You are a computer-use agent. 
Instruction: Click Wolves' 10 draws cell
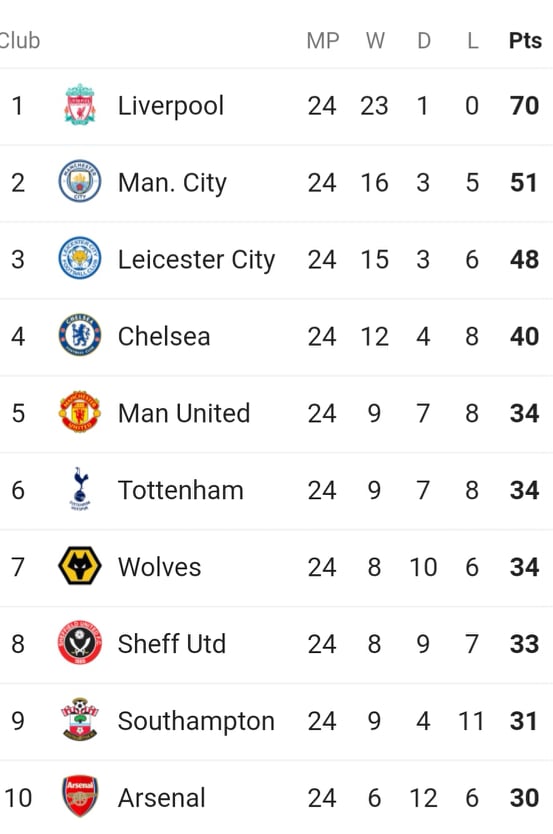pos(423,567)
